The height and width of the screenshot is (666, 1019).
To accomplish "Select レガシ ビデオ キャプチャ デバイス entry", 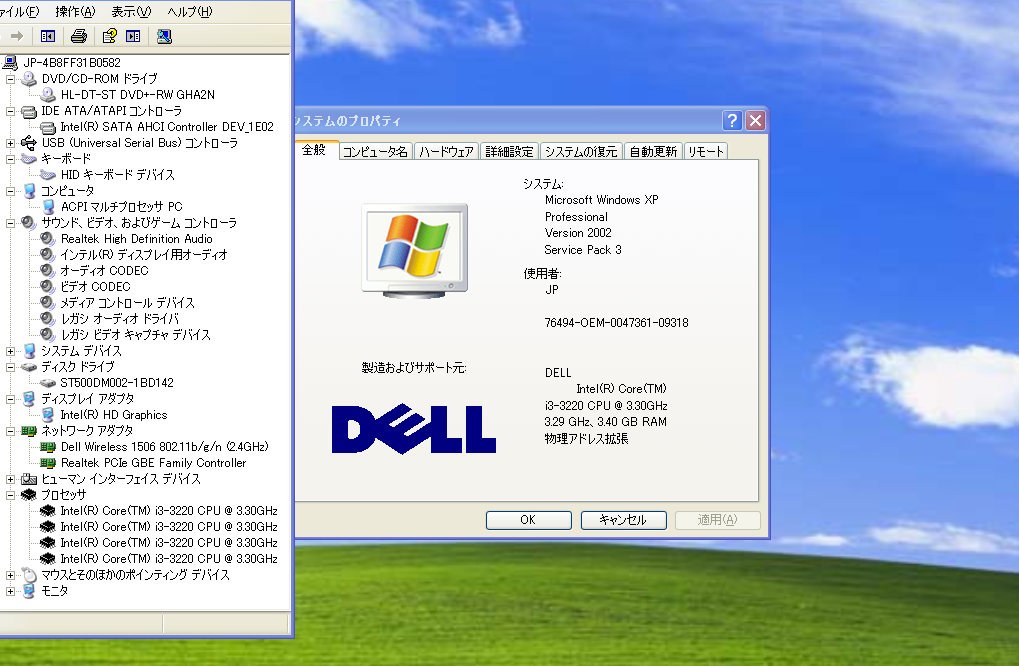I will point(136,335).
